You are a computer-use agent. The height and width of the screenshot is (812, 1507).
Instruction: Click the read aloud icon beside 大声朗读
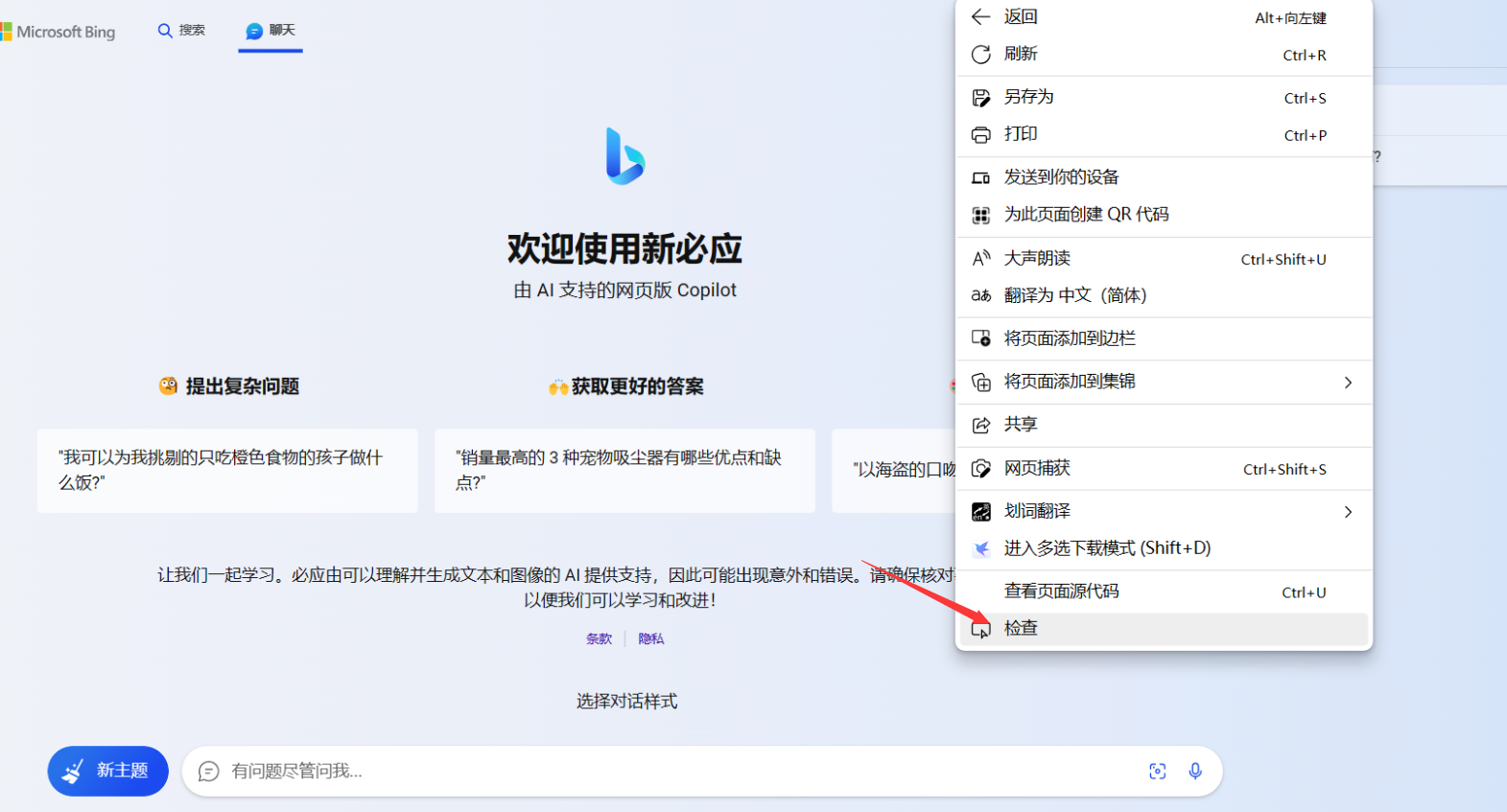980,258
